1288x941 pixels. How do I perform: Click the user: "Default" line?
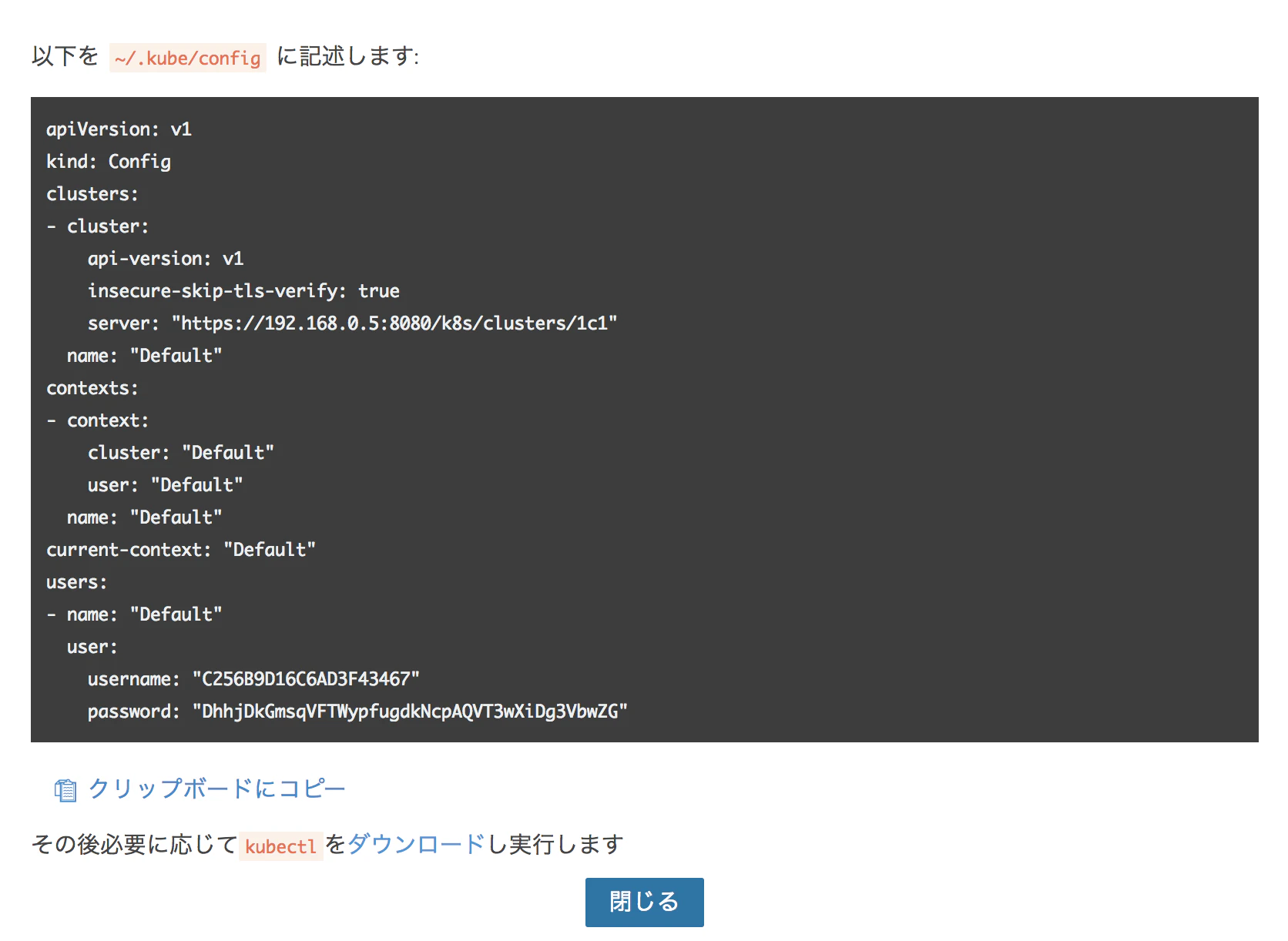pos(166,484)
